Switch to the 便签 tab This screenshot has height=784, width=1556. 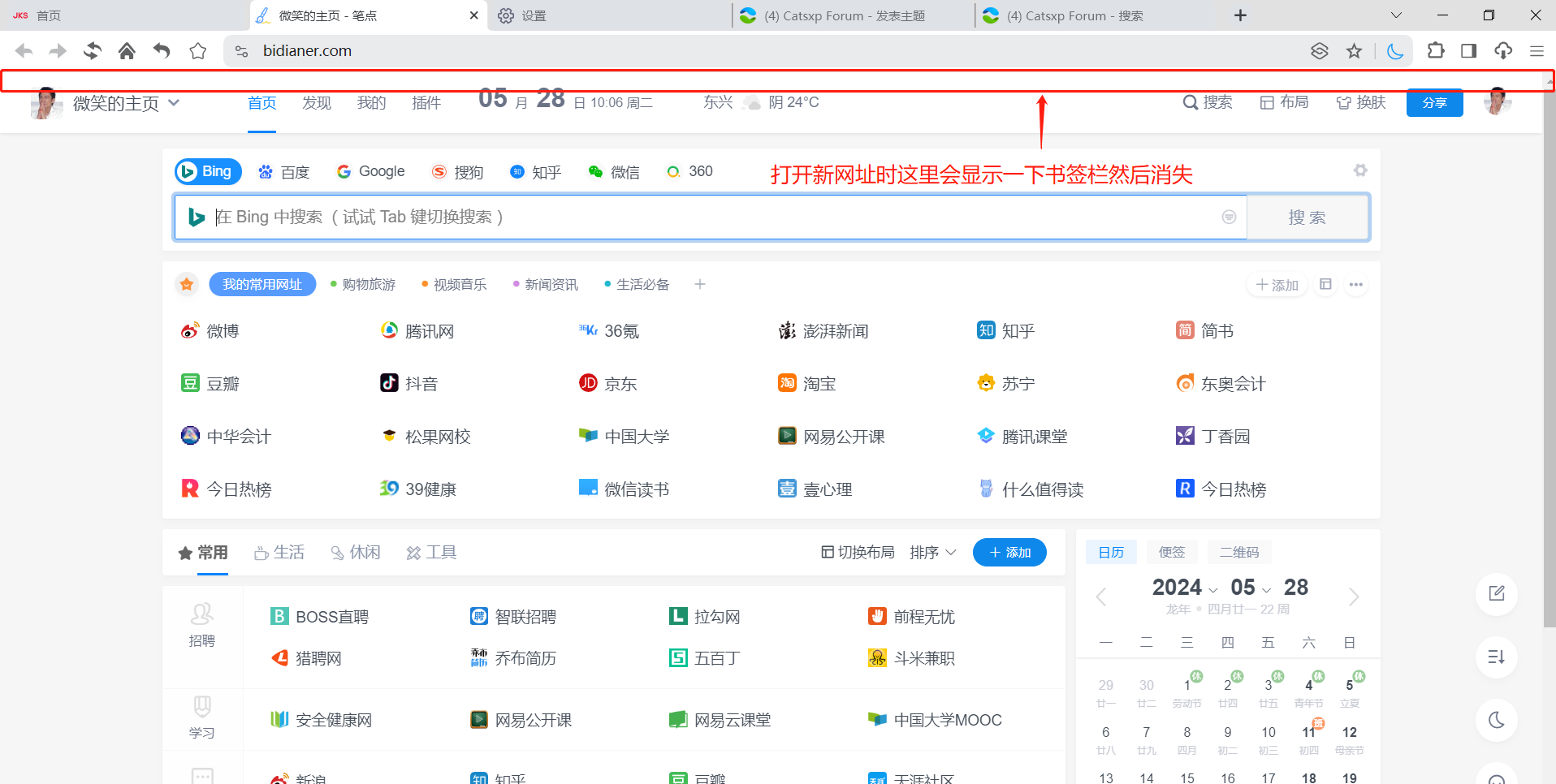coord(1172,552)
